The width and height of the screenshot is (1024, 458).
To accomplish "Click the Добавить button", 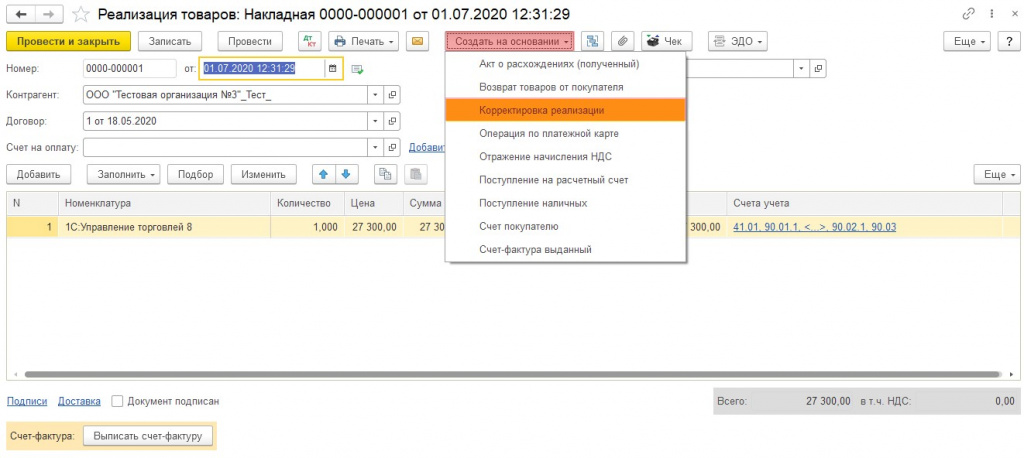I will pyautogui.click(x=39, y=174).
